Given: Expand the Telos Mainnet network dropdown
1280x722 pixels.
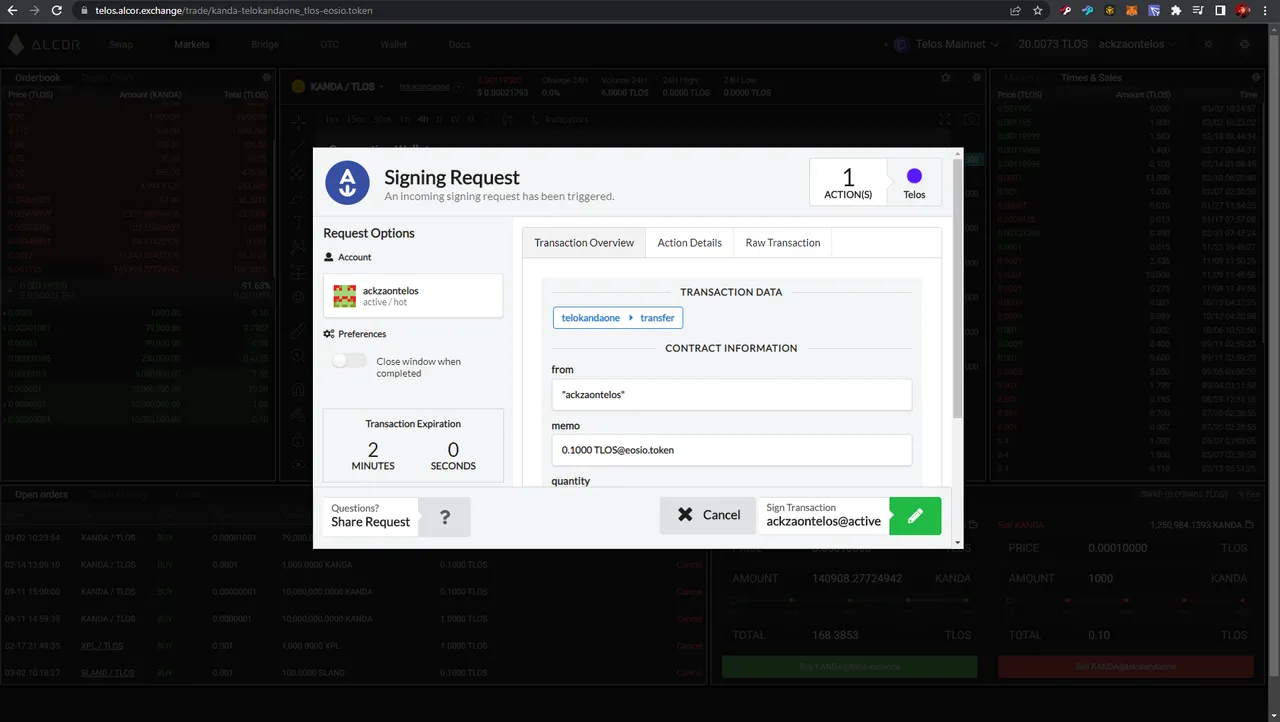Looking at the screenshot, I should (x=946, y=44).
